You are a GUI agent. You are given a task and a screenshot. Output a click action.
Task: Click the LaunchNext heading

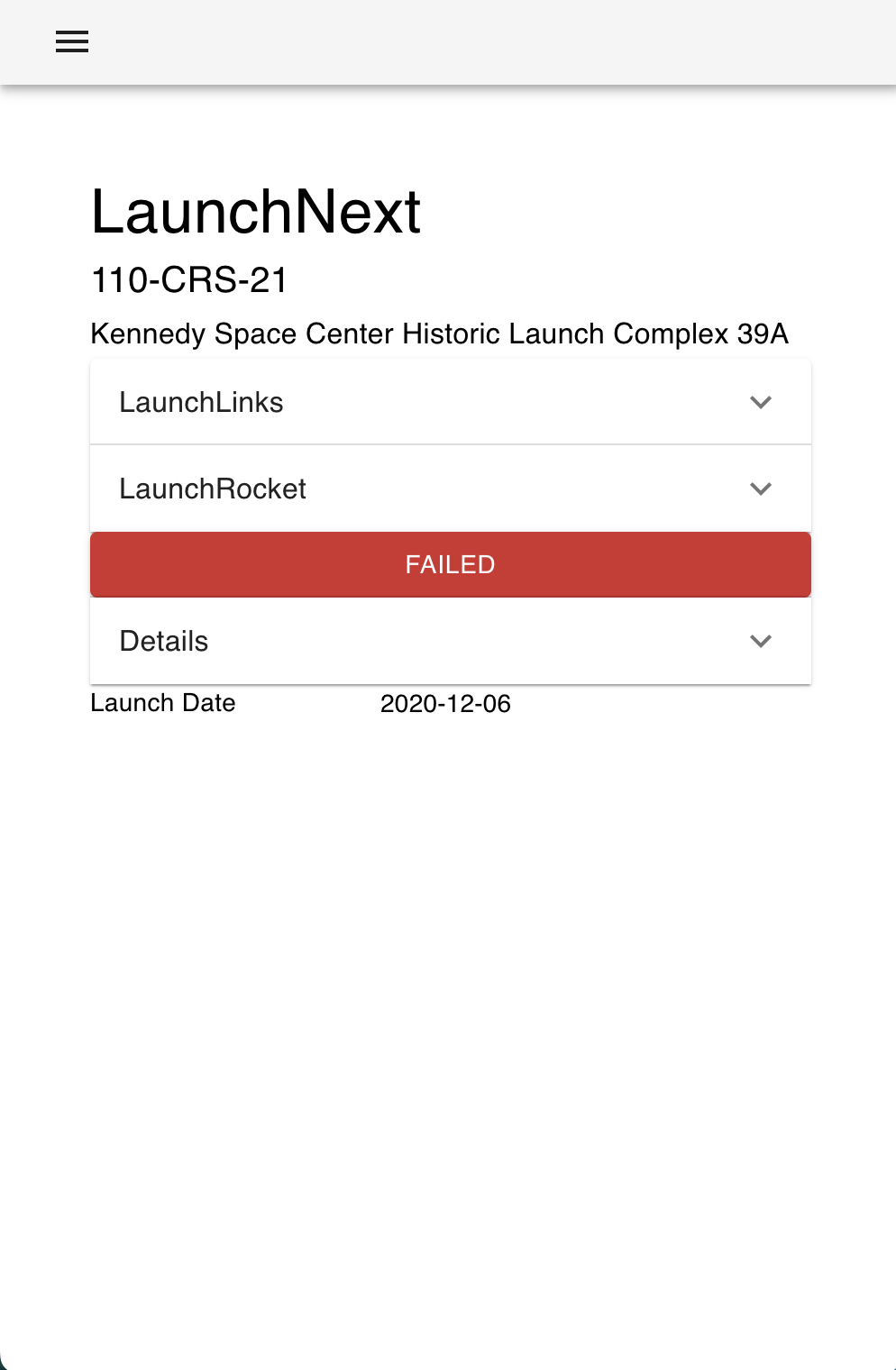(x=256, y=212)
